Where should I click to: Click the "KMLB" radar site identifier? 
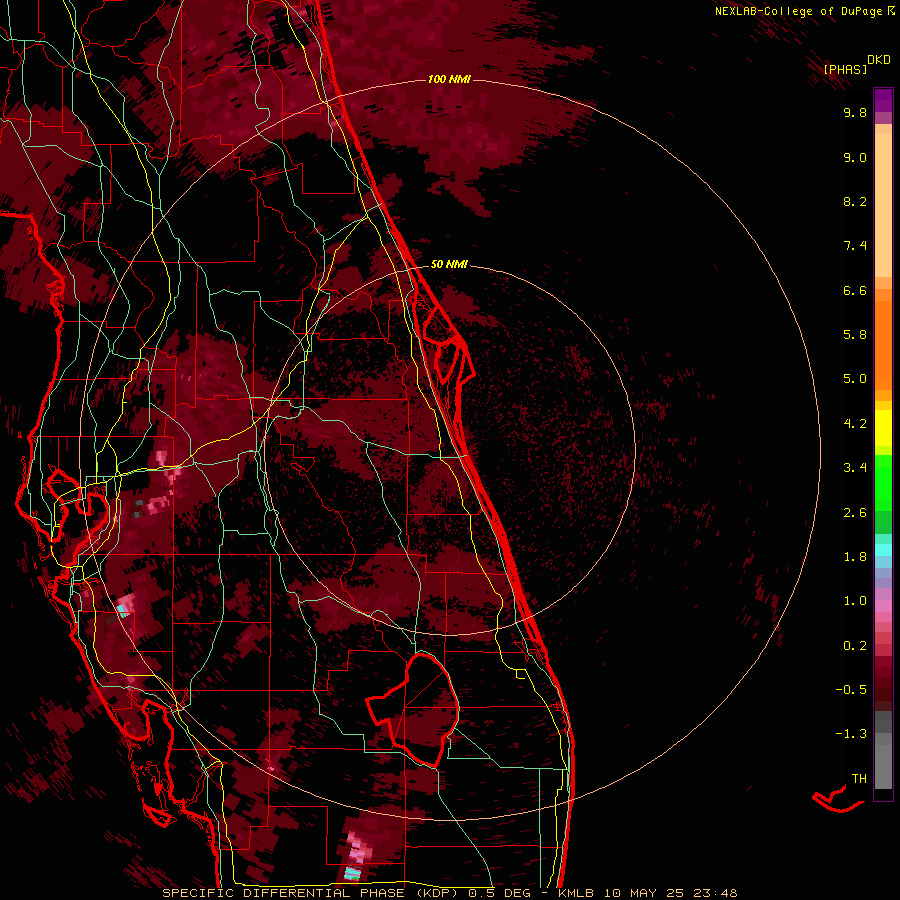[575, 894]
